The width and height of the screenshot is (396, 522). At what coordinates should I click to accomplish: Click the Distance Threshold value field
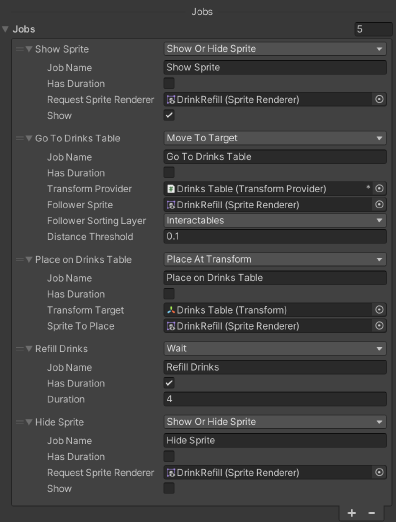tap(275, 236)
